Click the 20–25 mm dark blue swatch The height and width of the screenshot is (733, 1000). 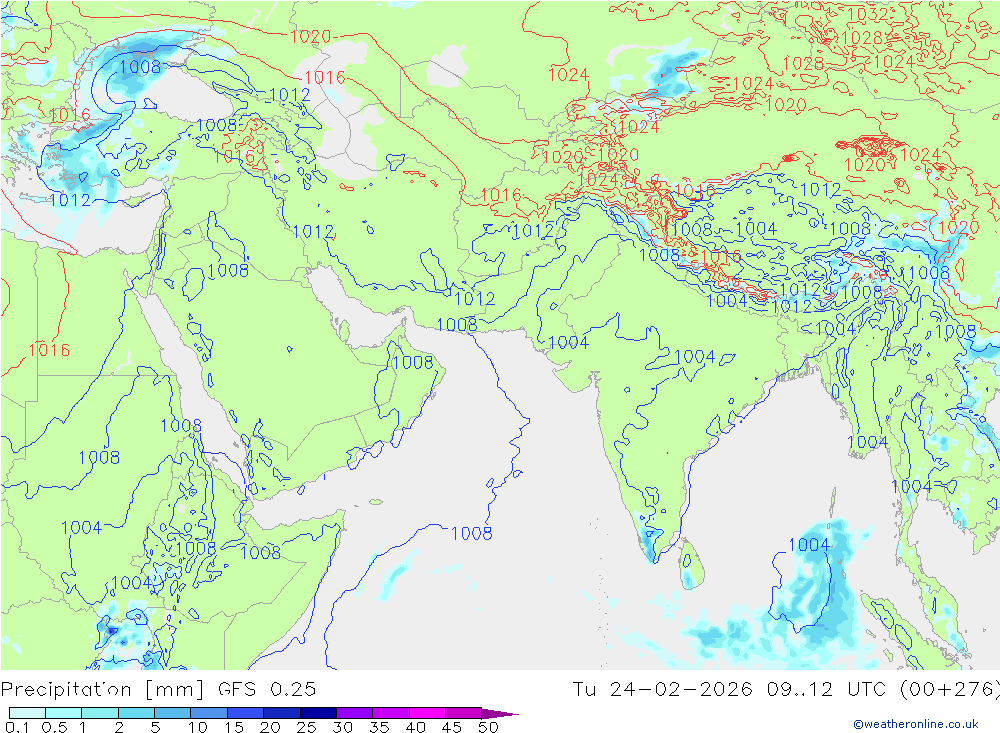pyautogui.click(x=282, y=713)
